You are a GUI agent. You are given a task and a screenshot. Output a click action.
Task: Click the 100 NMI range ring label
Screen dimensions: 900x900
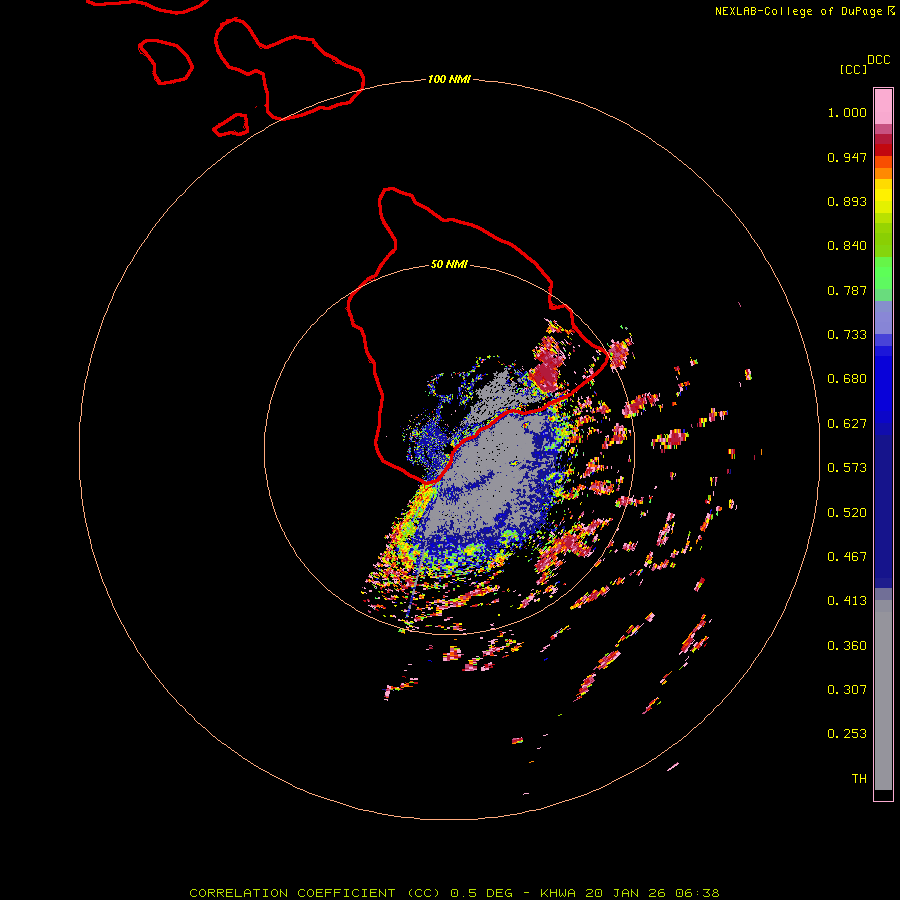(x=449, y=79)
